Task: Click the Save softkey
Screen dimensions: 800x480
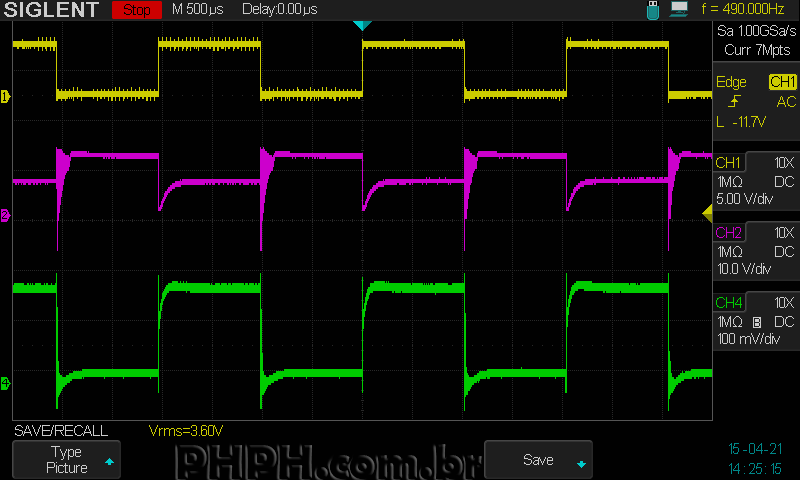Action: [x=538, y=460]
